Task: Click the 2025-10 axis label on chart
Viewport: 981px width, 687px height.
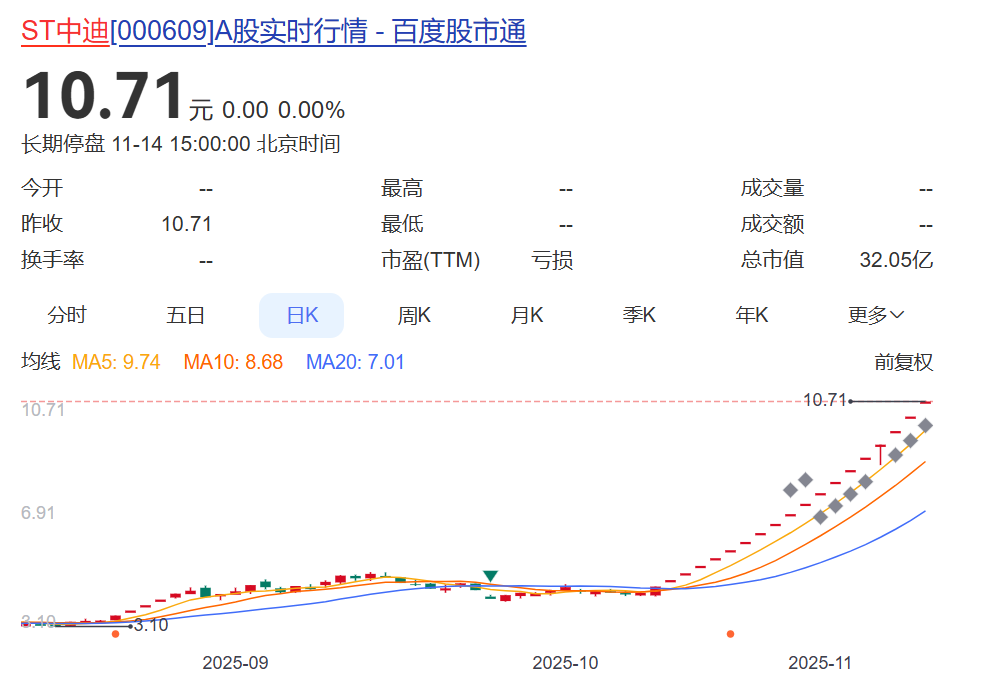Action: (564, 662)
